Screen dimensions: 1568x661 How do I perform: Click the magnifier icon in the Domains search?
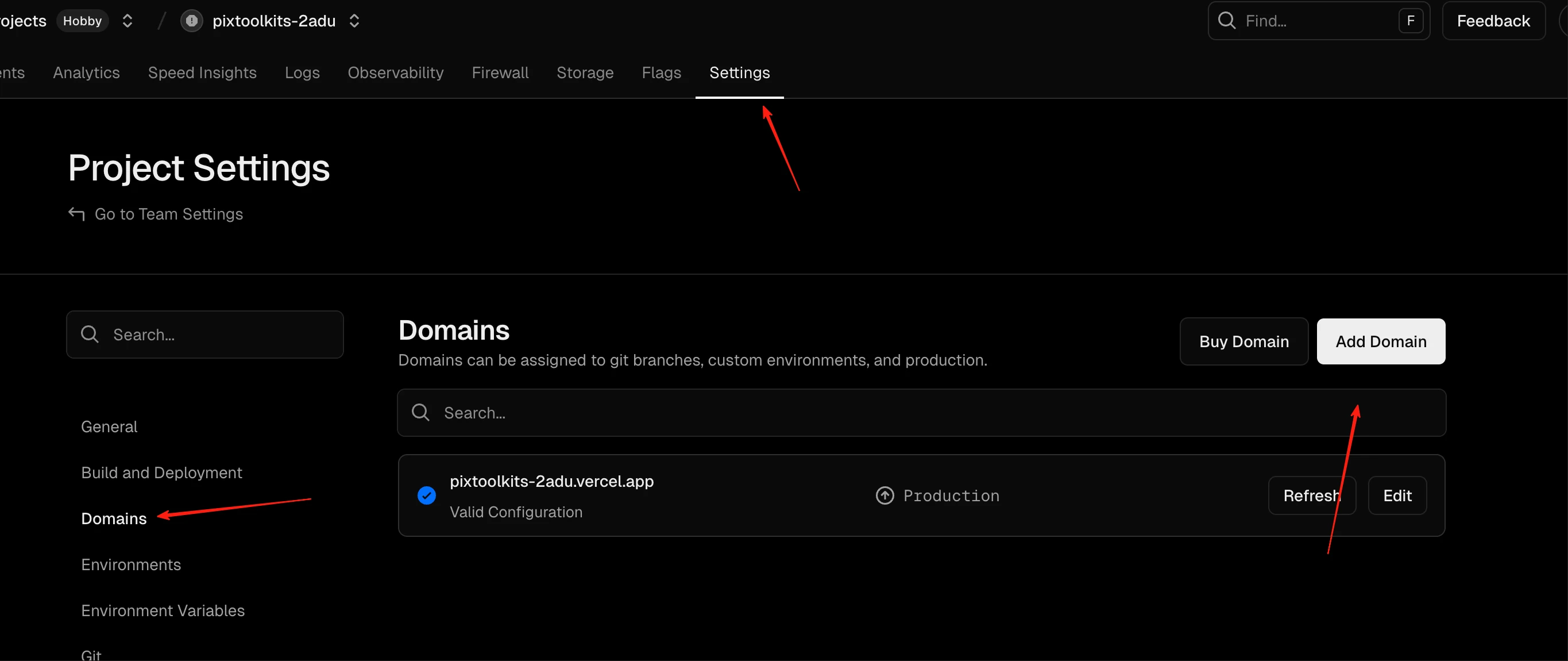(420, 413)
